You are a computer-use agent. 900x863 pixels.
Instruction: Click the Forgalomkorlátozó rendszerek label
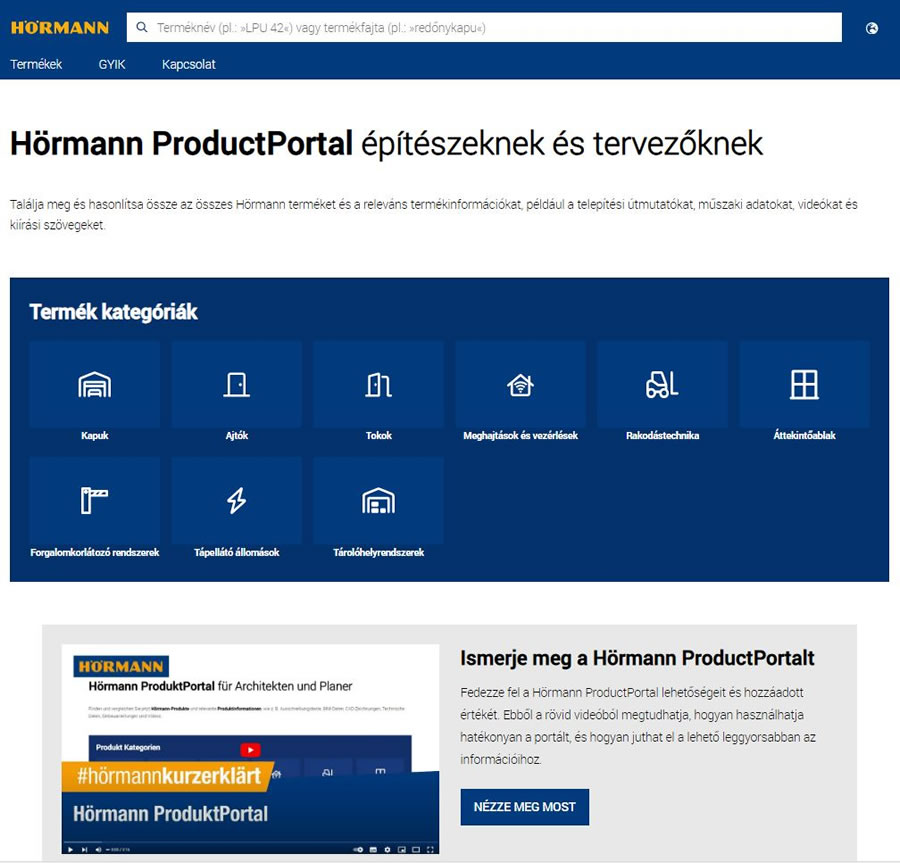(95, 552)
